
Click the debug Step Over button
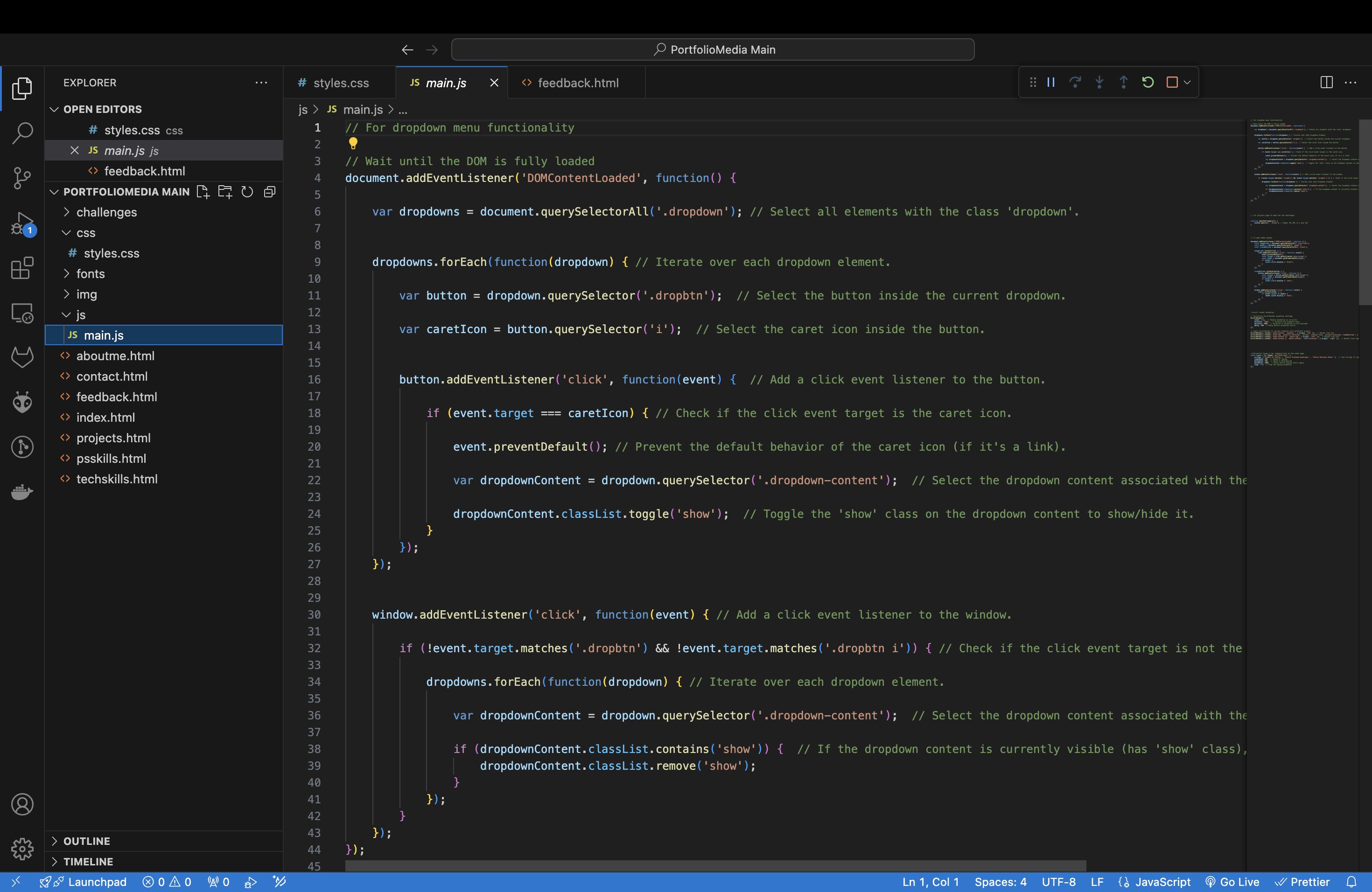(1075, 83)
